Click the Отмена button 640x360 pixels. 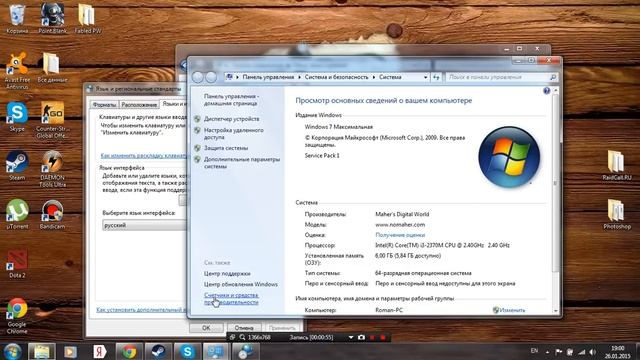click(x=244, y=328)
